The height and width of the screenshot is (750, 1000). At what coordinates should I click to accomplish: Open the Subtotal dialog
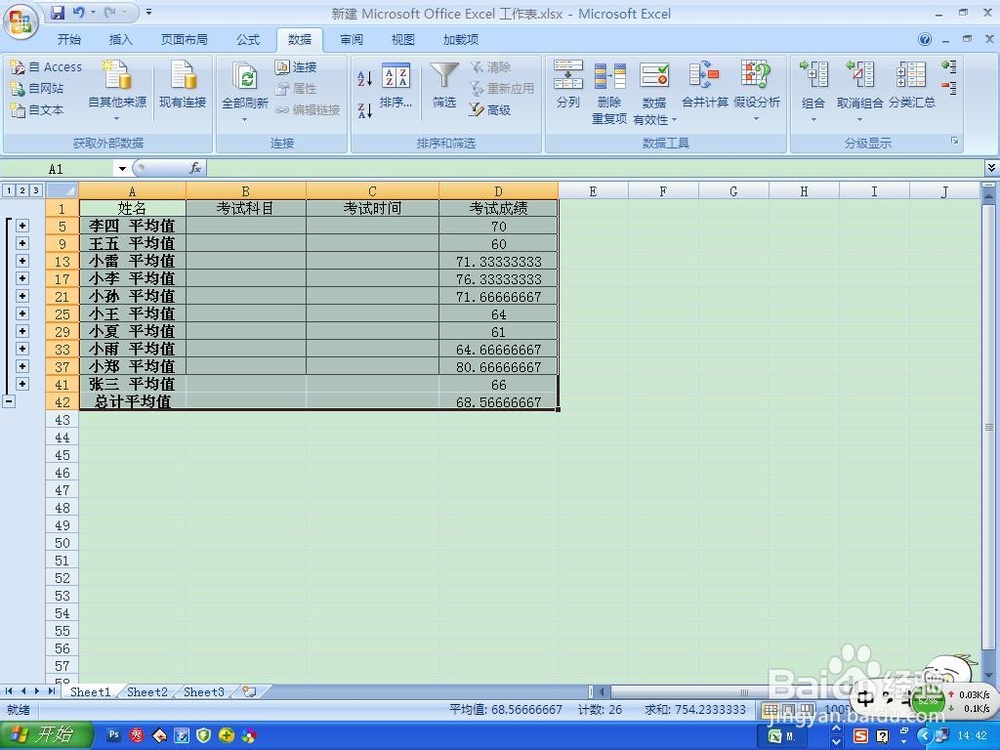click(912, 84)
